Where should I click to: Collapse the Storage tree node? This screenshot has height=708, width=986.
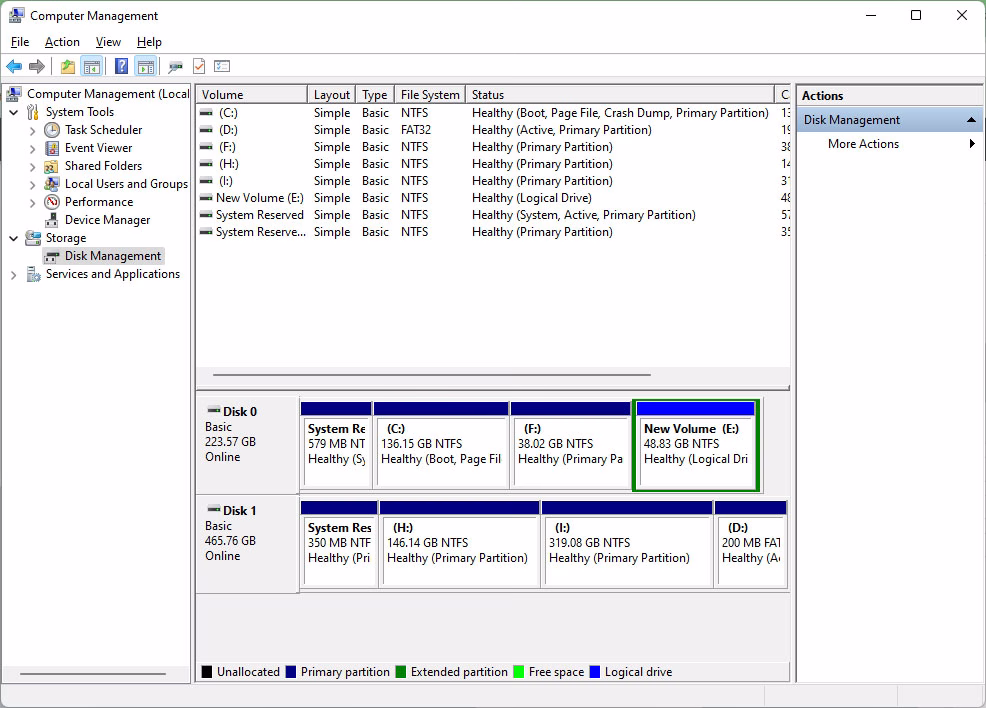[x=14, y=238]
